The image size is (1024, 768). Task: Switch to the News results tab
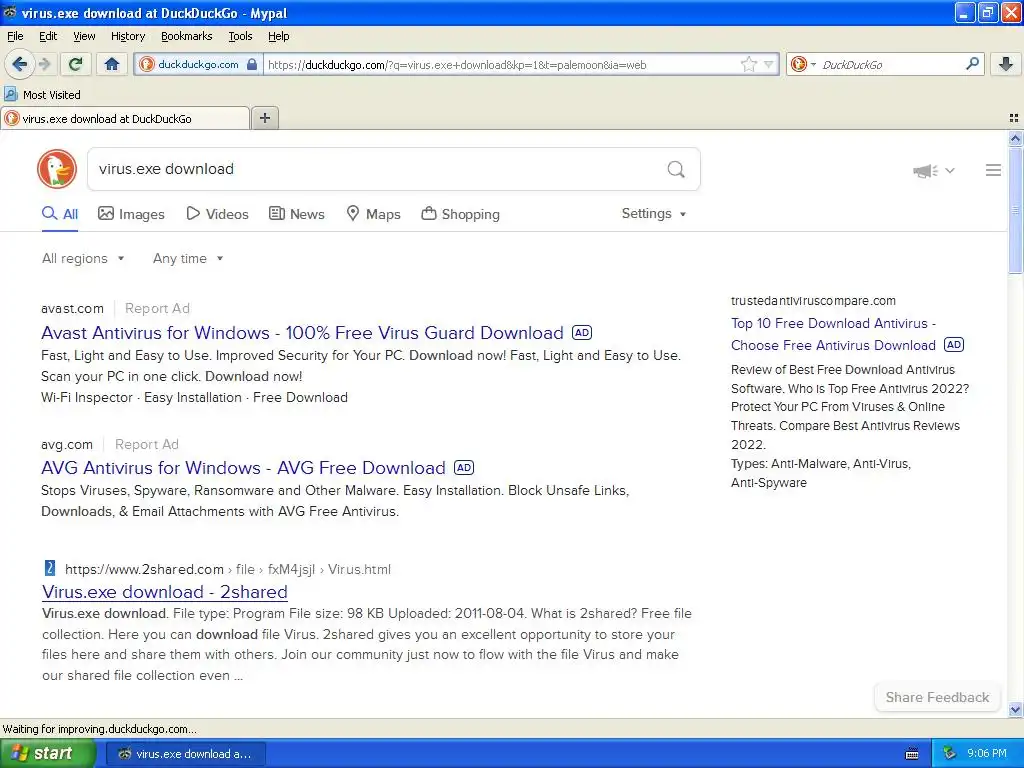tap(297, 214)
